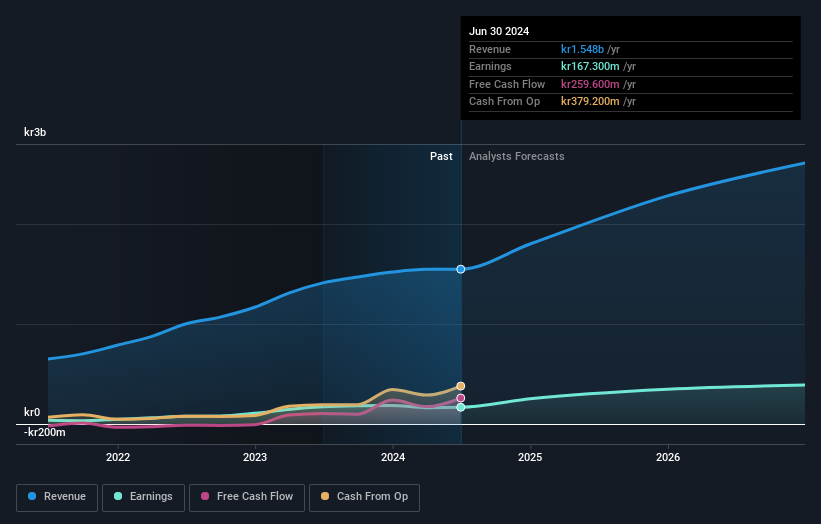Click the 2024 x-axis label
Screen dimensions: 821x524
point(393,457)
